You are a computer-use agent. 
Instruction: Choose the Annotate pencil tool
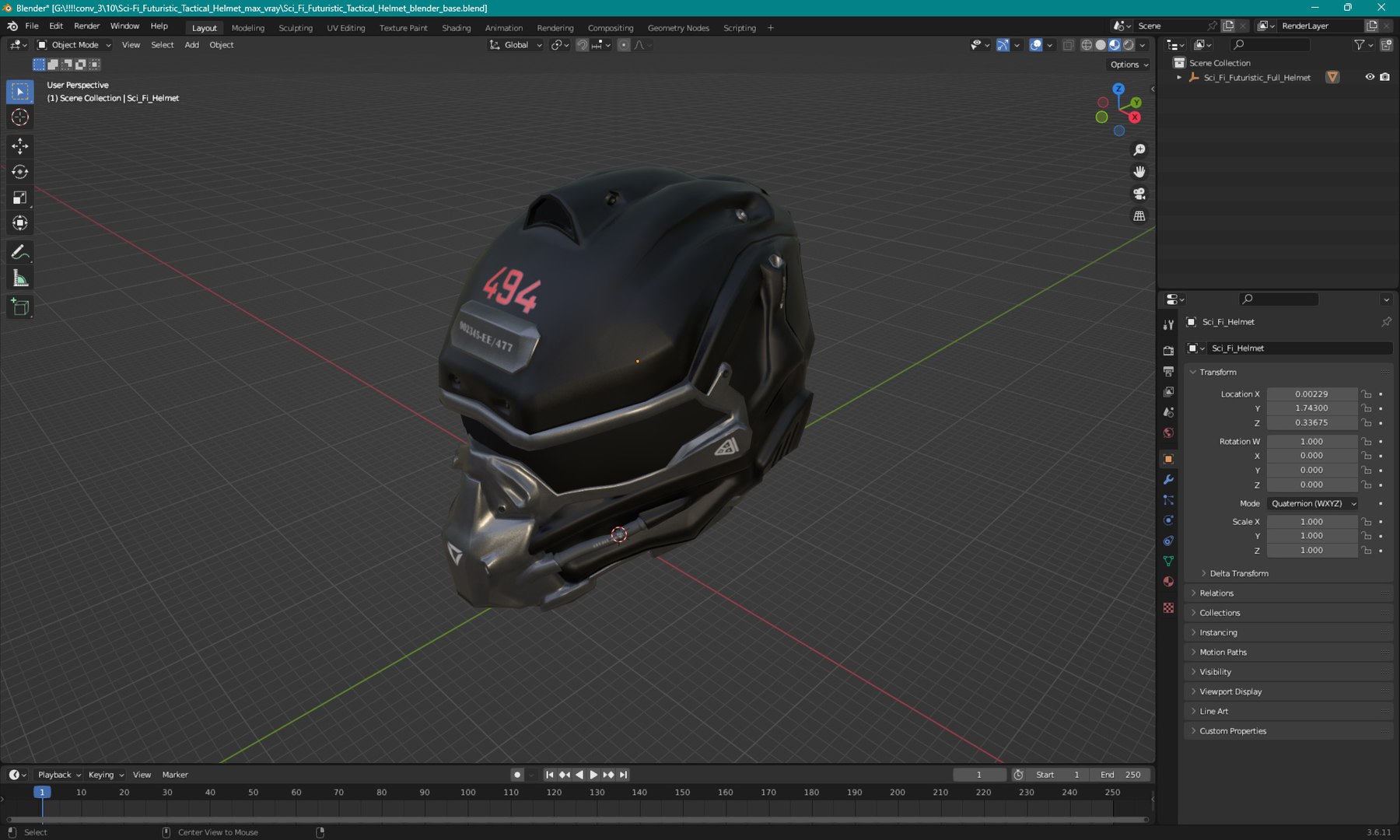[x=20, y=253]
